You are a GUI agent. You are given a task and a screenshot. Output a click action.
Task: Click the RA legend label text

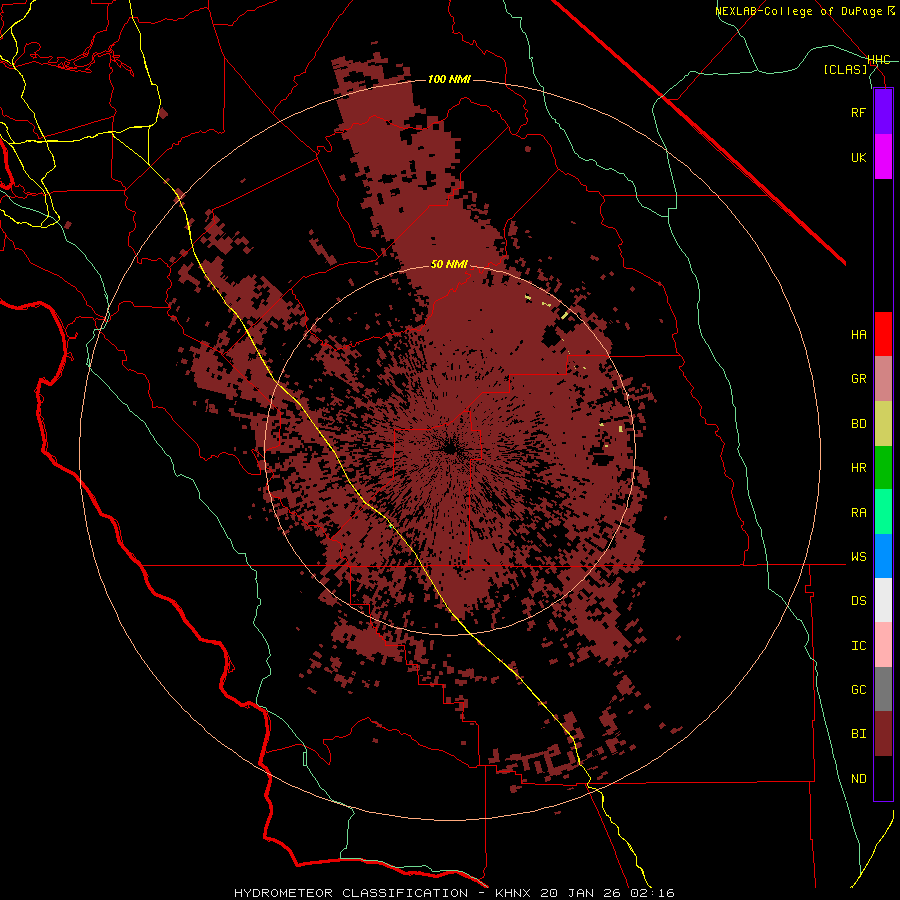pyautogui.click(x=859, y=513)
